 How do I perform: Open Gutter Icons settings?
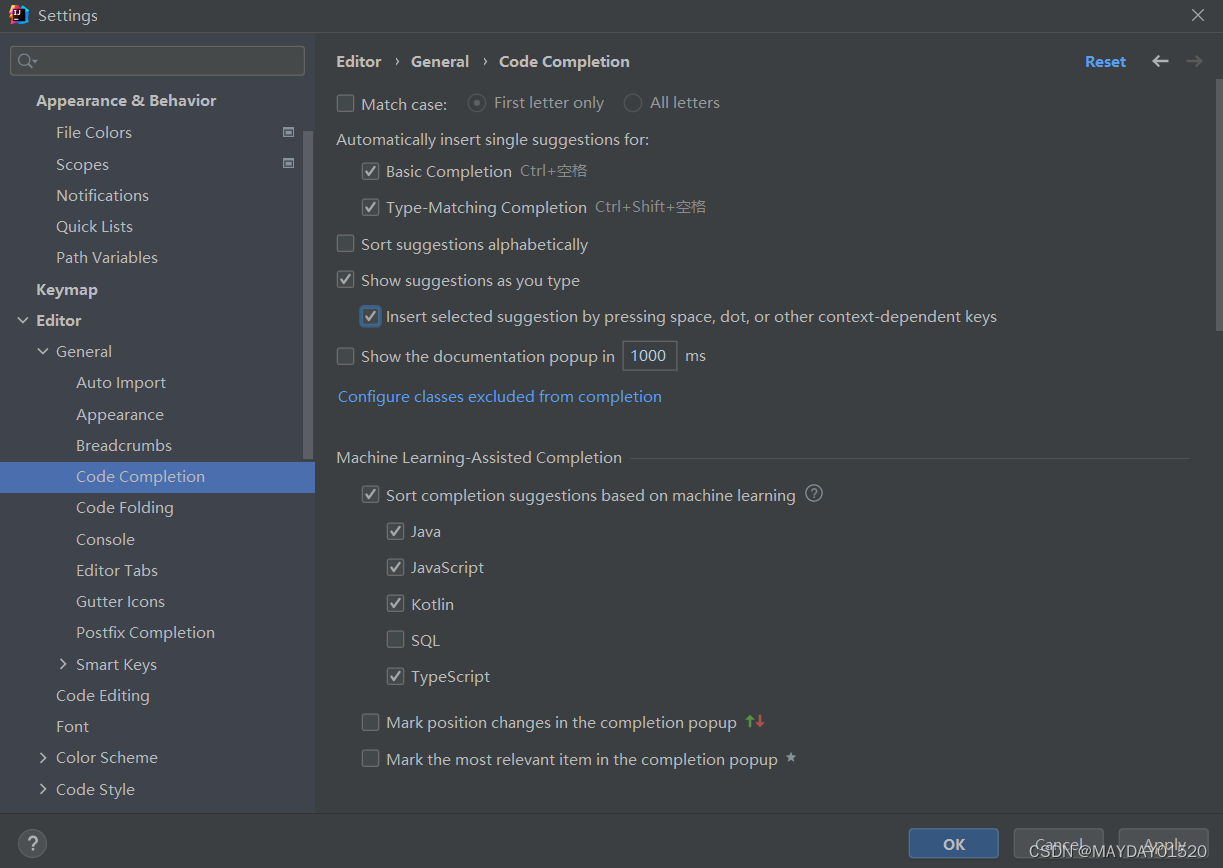tap(120, 601)
